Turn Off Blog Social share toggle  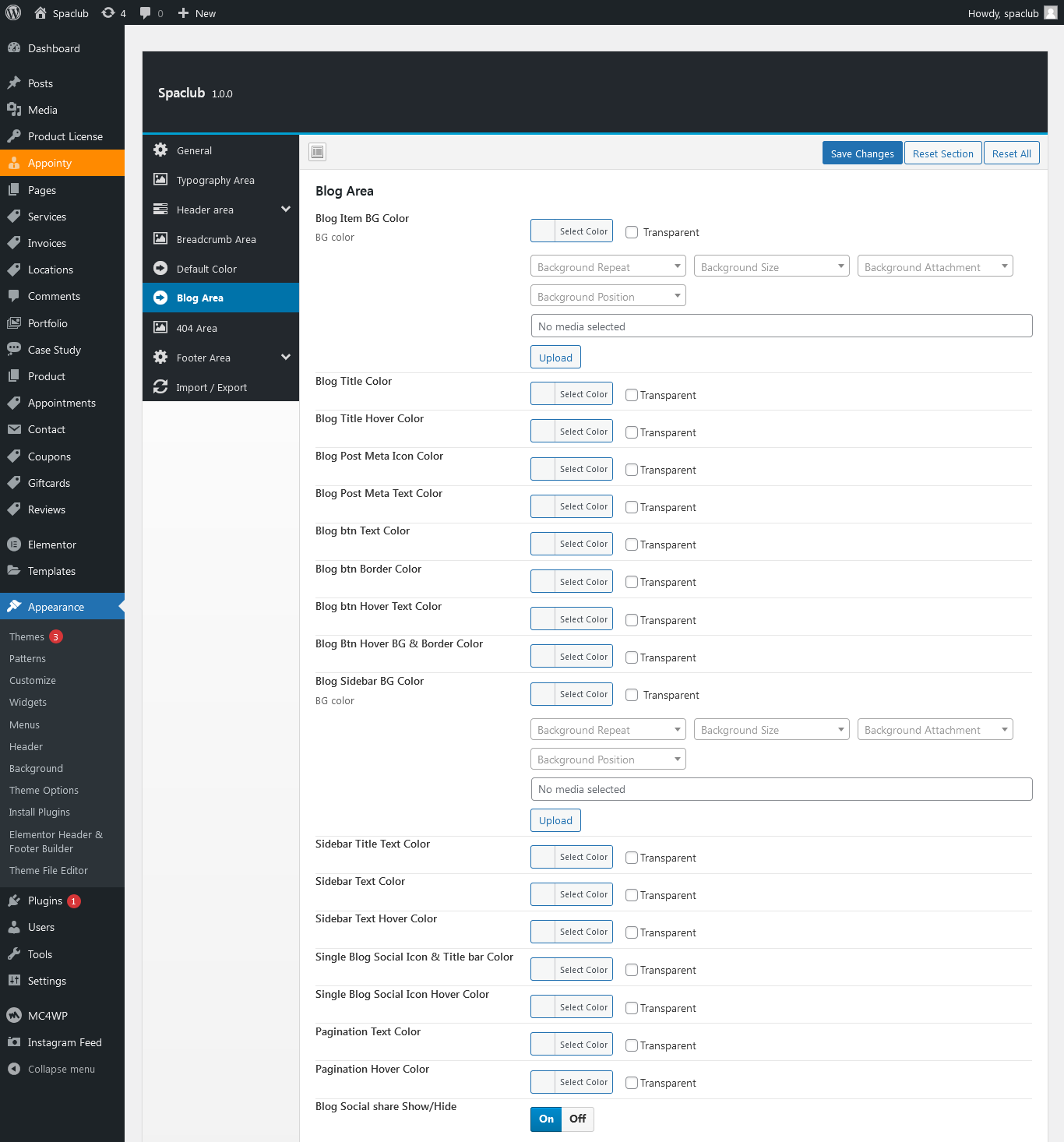(578, 1119)
